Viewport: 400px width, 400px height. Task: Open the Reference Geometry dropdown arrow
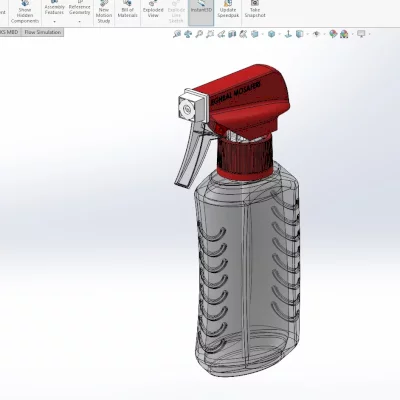point(80,22)
